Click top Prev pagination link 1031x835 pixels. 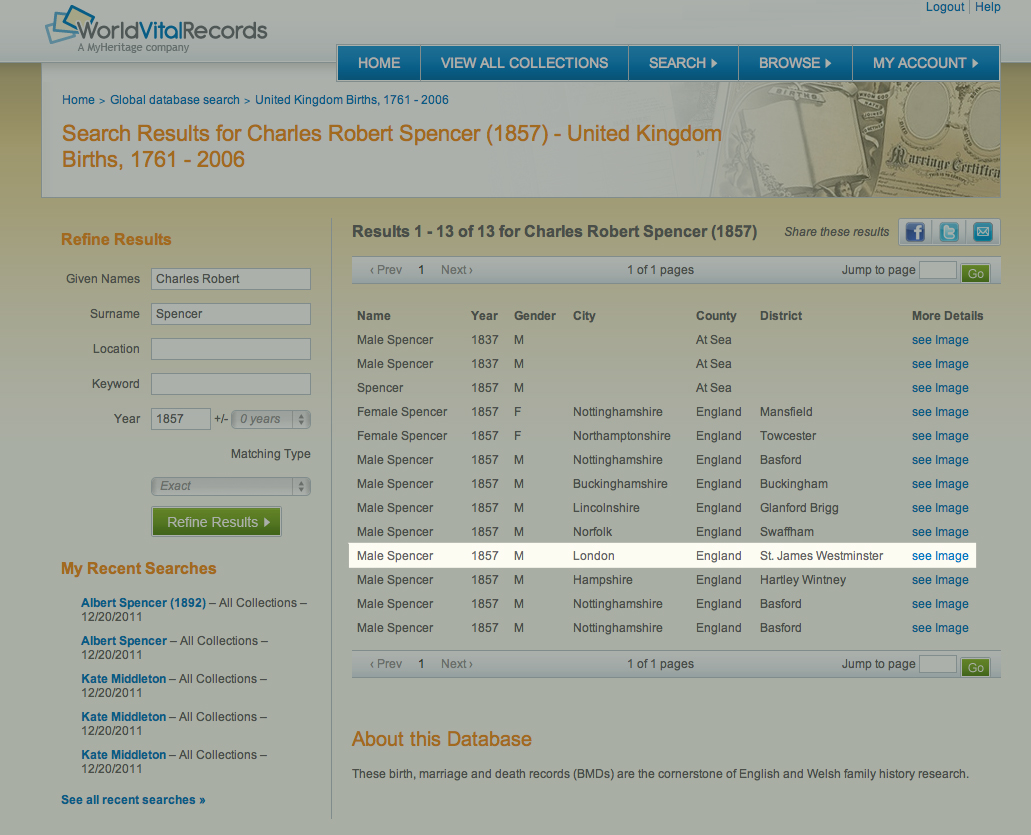pyautogui.click(x=386, y=270)
